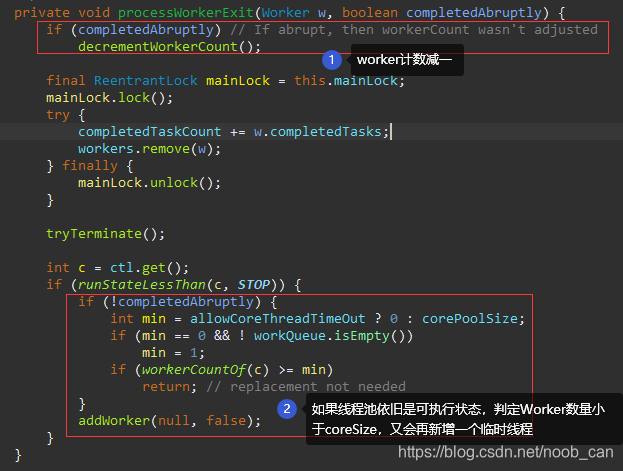Screen dimensions: 623x471
Task: Click the decrementWorkerCount() call
Action: coord(170,47)
